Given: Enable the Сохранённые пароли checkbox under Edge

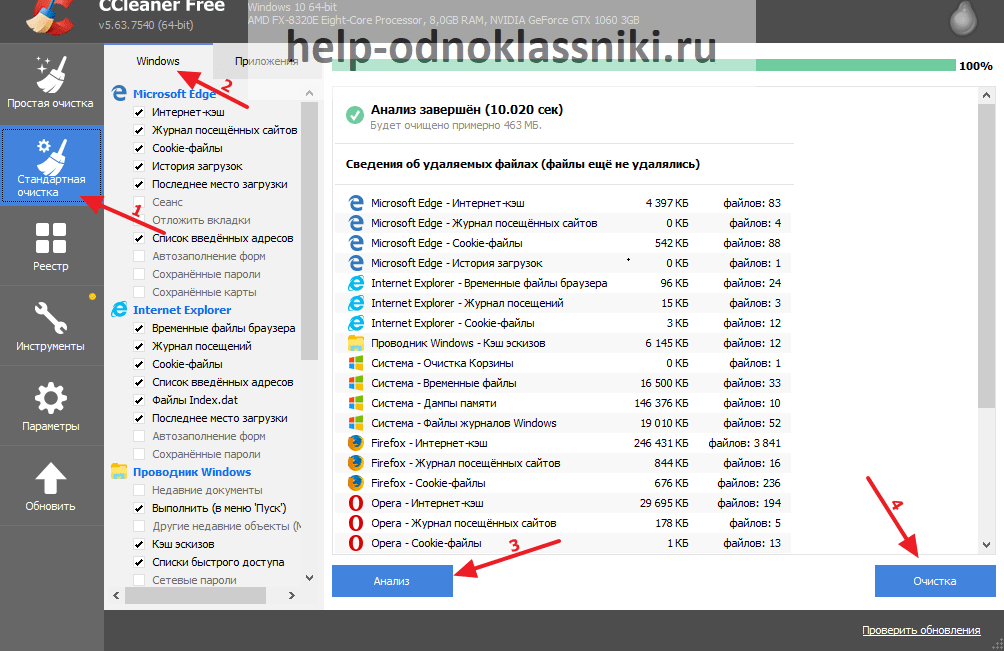Looking at the screenshot, I should [139, 274].
